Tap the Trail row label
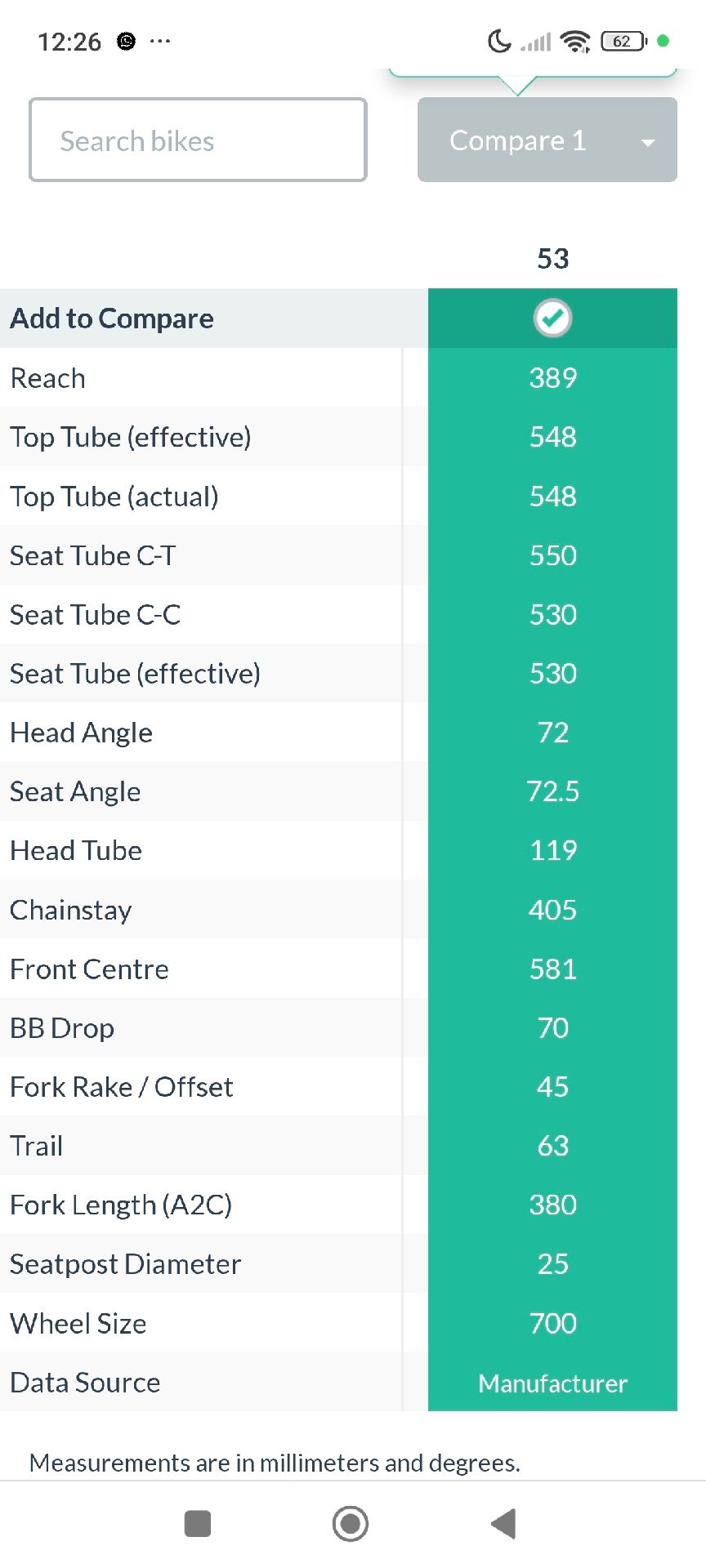 pos(37,1146)
